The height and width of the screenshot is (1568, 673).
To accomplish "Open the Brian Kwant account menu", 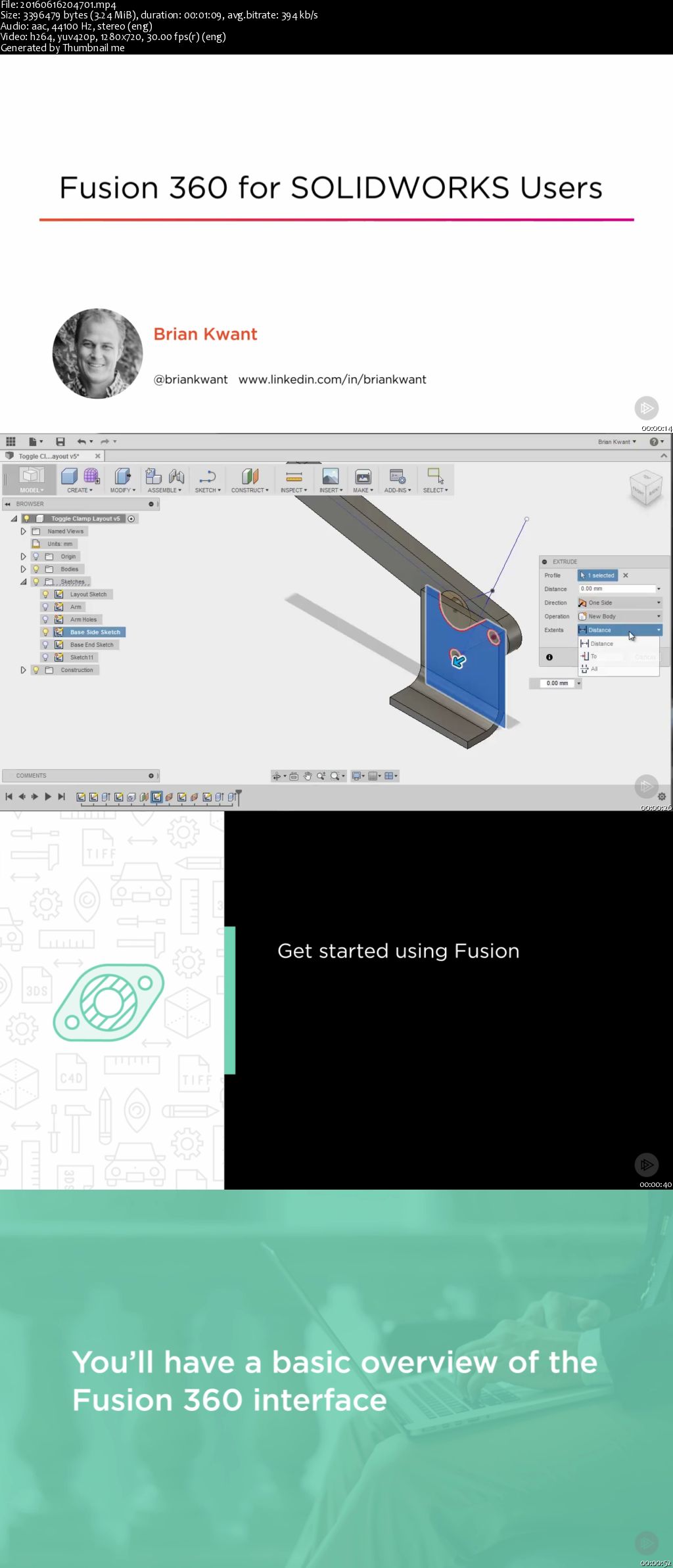I will tap(617, 442).
